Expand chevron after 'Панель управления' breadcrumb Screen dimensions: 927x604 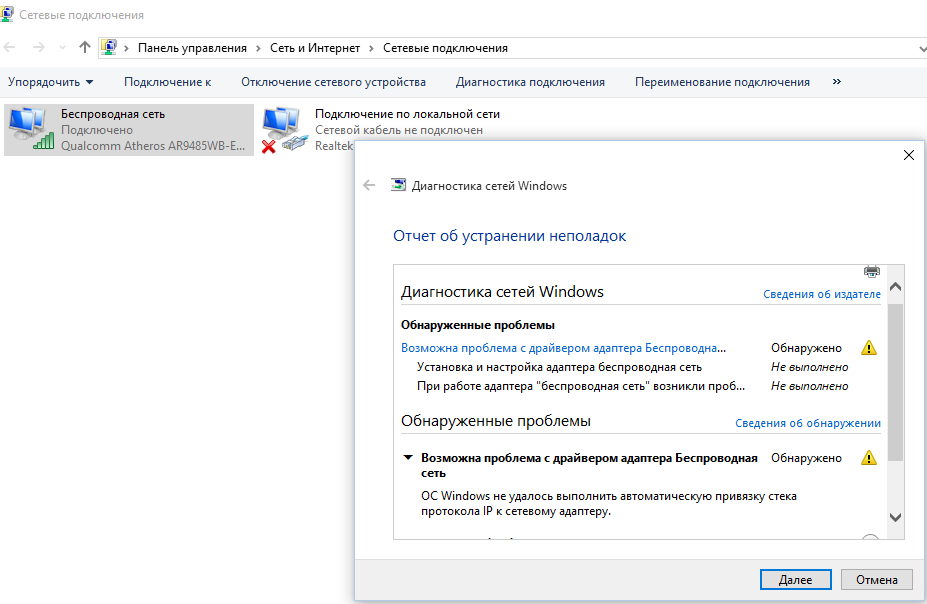258,48
